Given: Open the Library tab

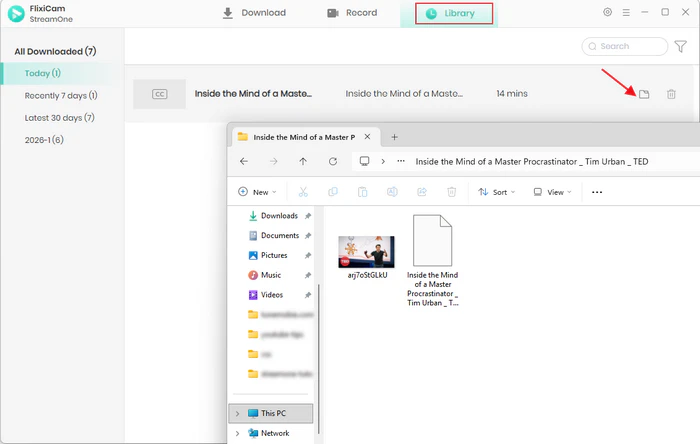Looking at the screenshot, I should click(454, 13).
